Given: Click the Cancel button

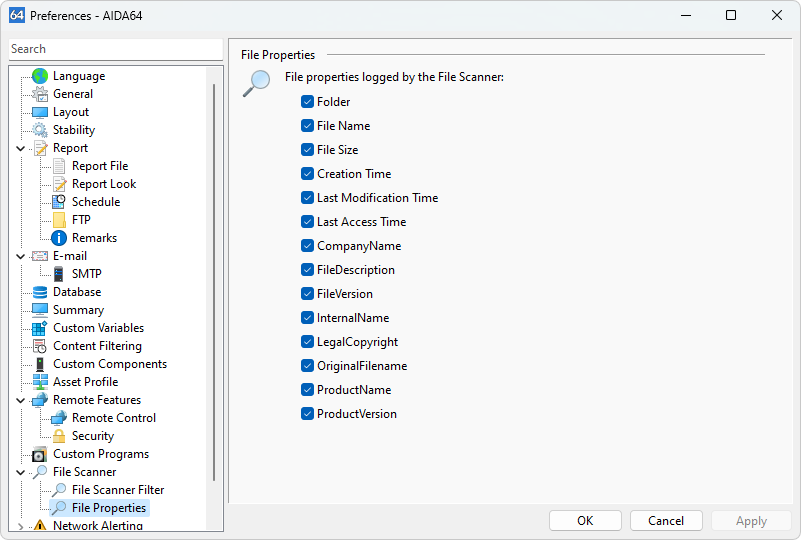Looking at the screenshot, I should (666, 521).
